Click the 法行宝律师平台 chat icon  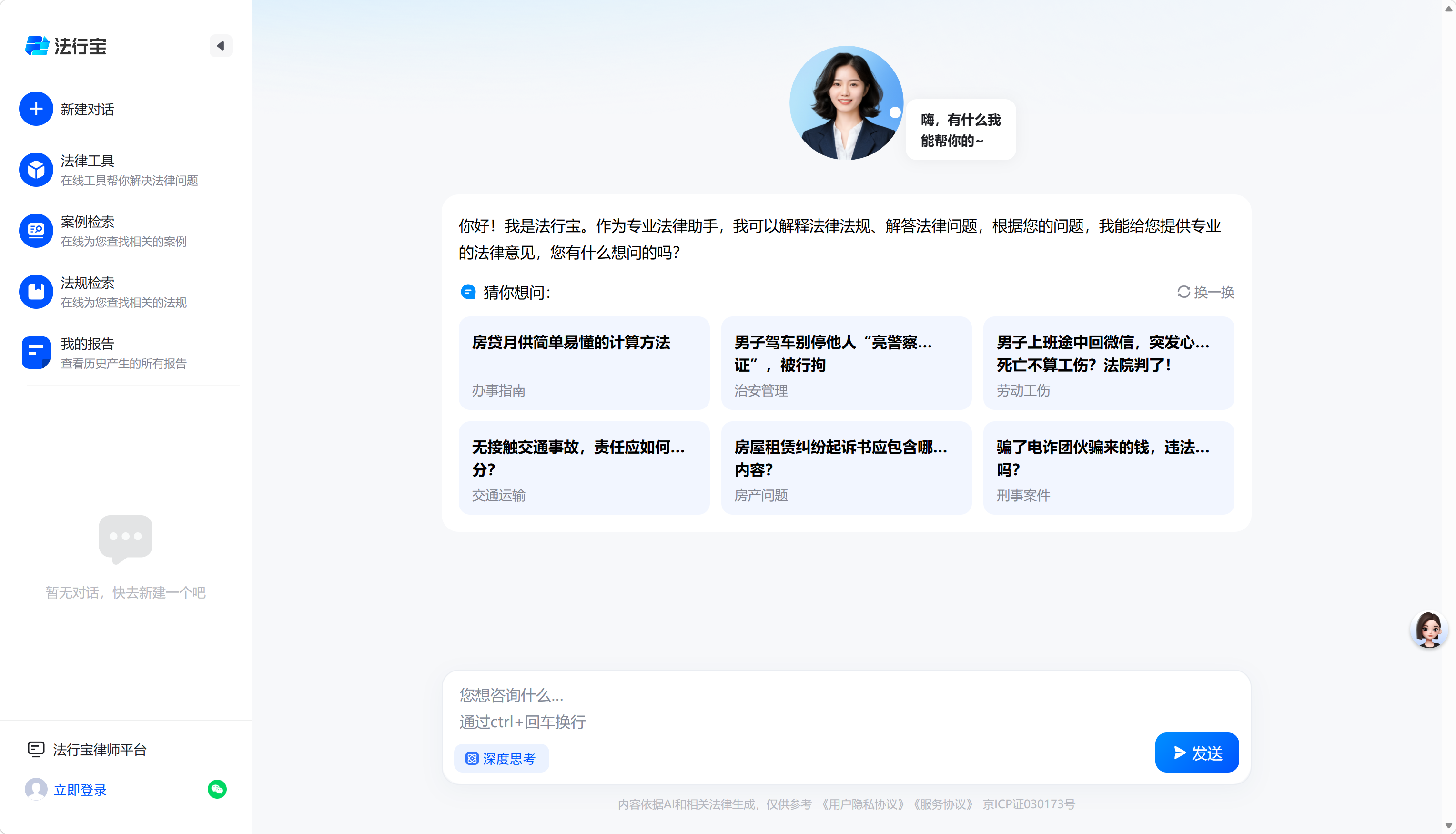point(36,749)
